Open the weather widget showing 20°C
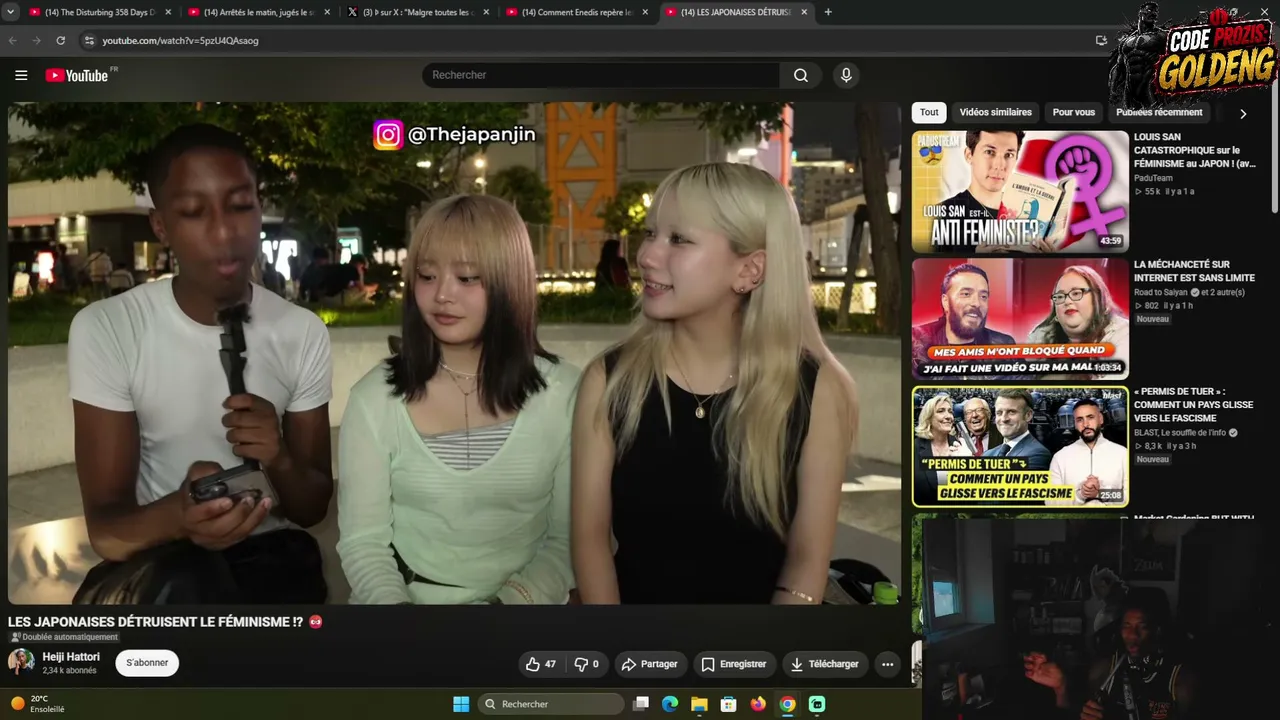 click(38, 704)
